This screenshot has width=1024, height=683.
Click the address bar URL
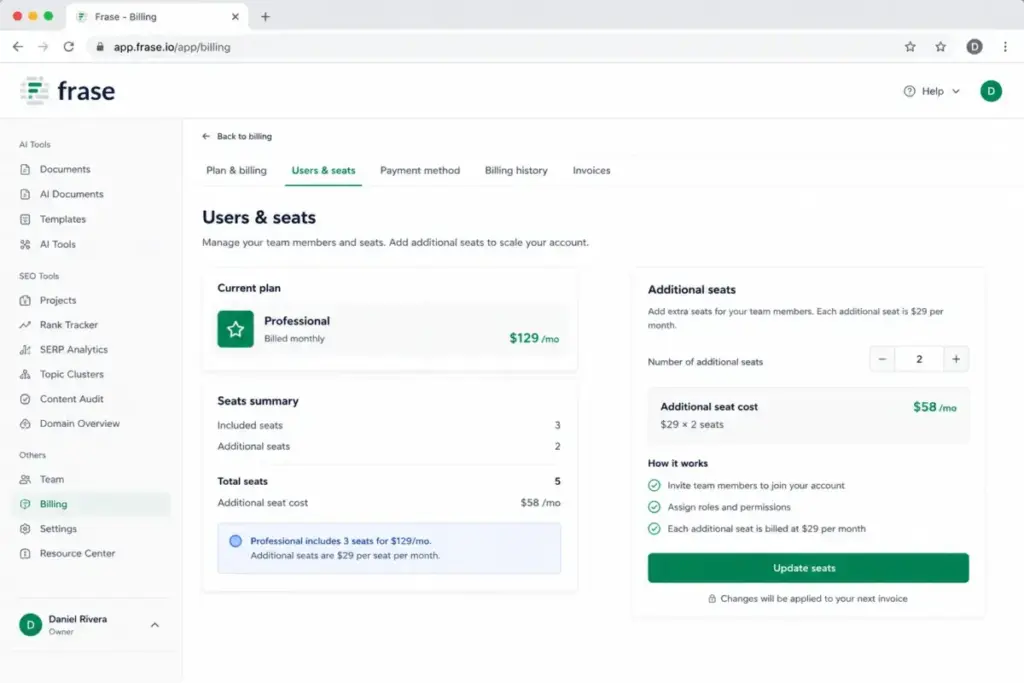point(172,47)
